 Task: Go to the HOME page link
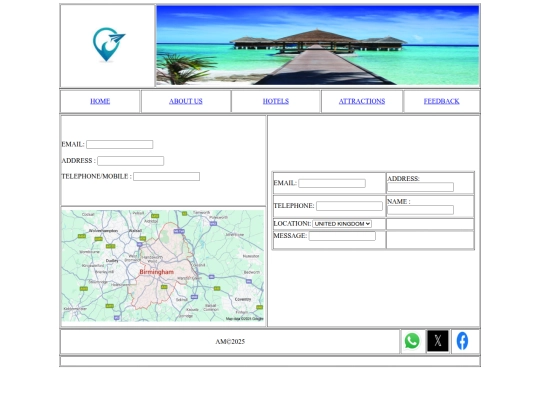100,101
